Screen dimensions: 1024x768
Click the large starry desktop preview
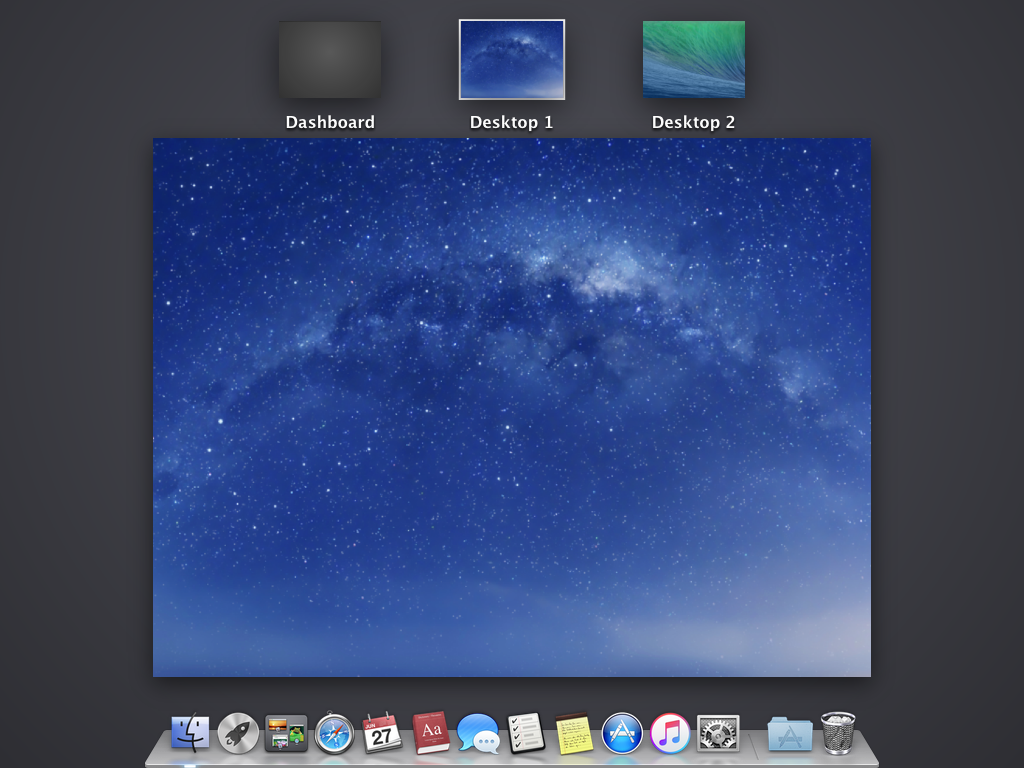pyautogui.click(x=512, y=407)
